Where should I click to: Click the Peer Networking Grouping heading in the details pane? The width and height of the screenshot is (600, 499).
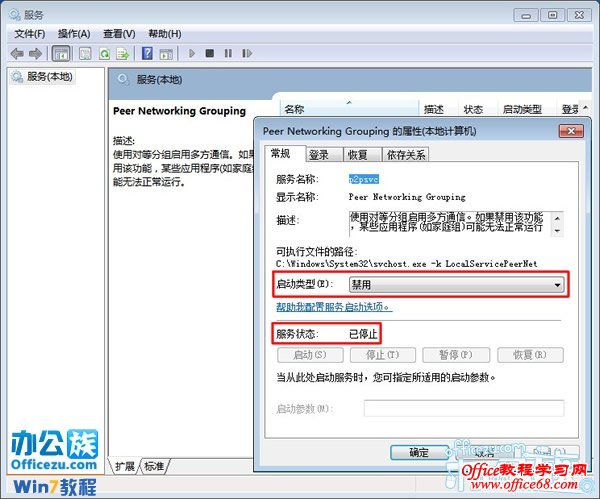click(179, 111)
